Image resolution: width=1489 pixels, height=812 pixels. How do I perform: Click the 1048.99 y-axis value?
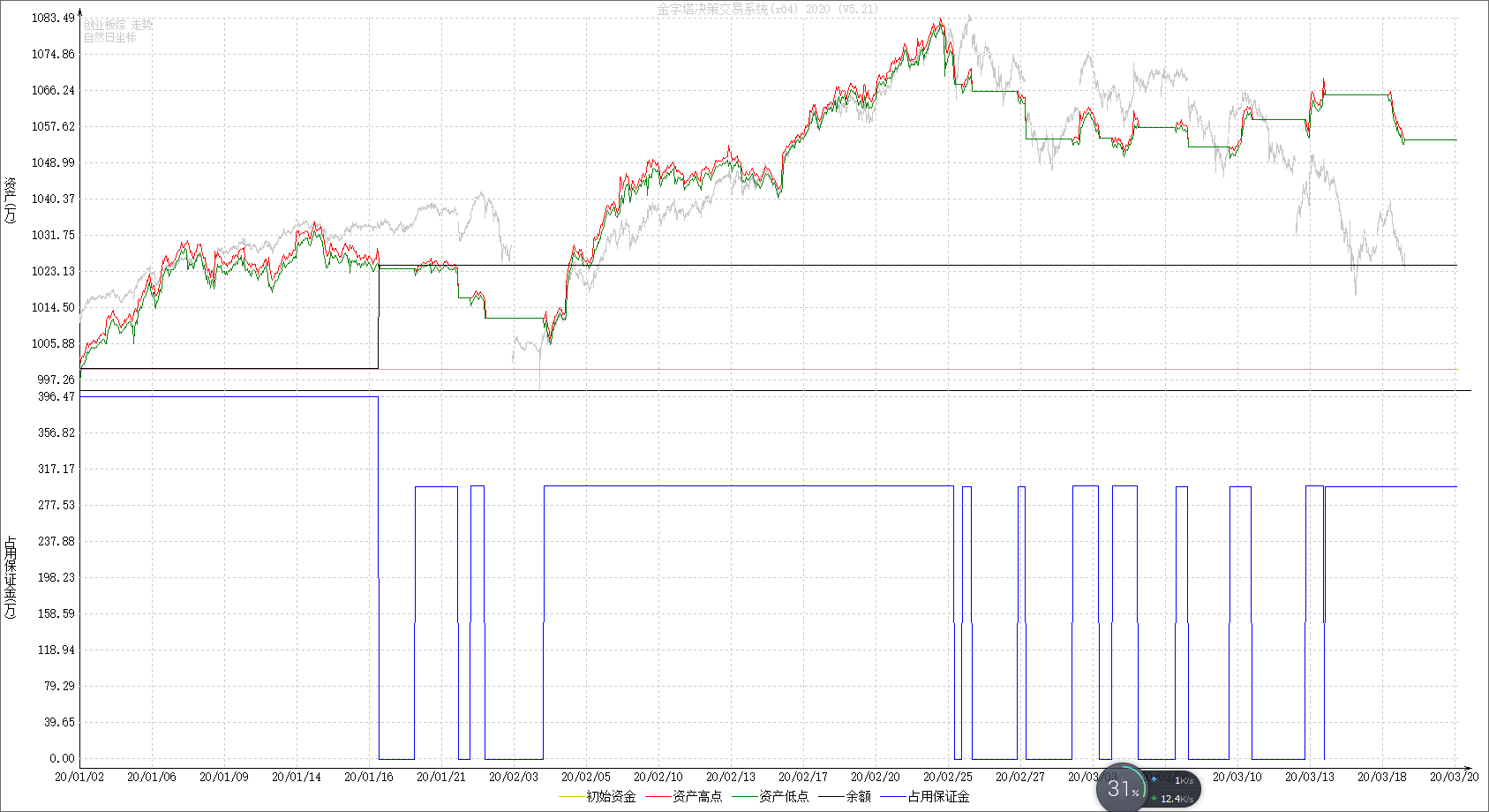tap(53, 162)
